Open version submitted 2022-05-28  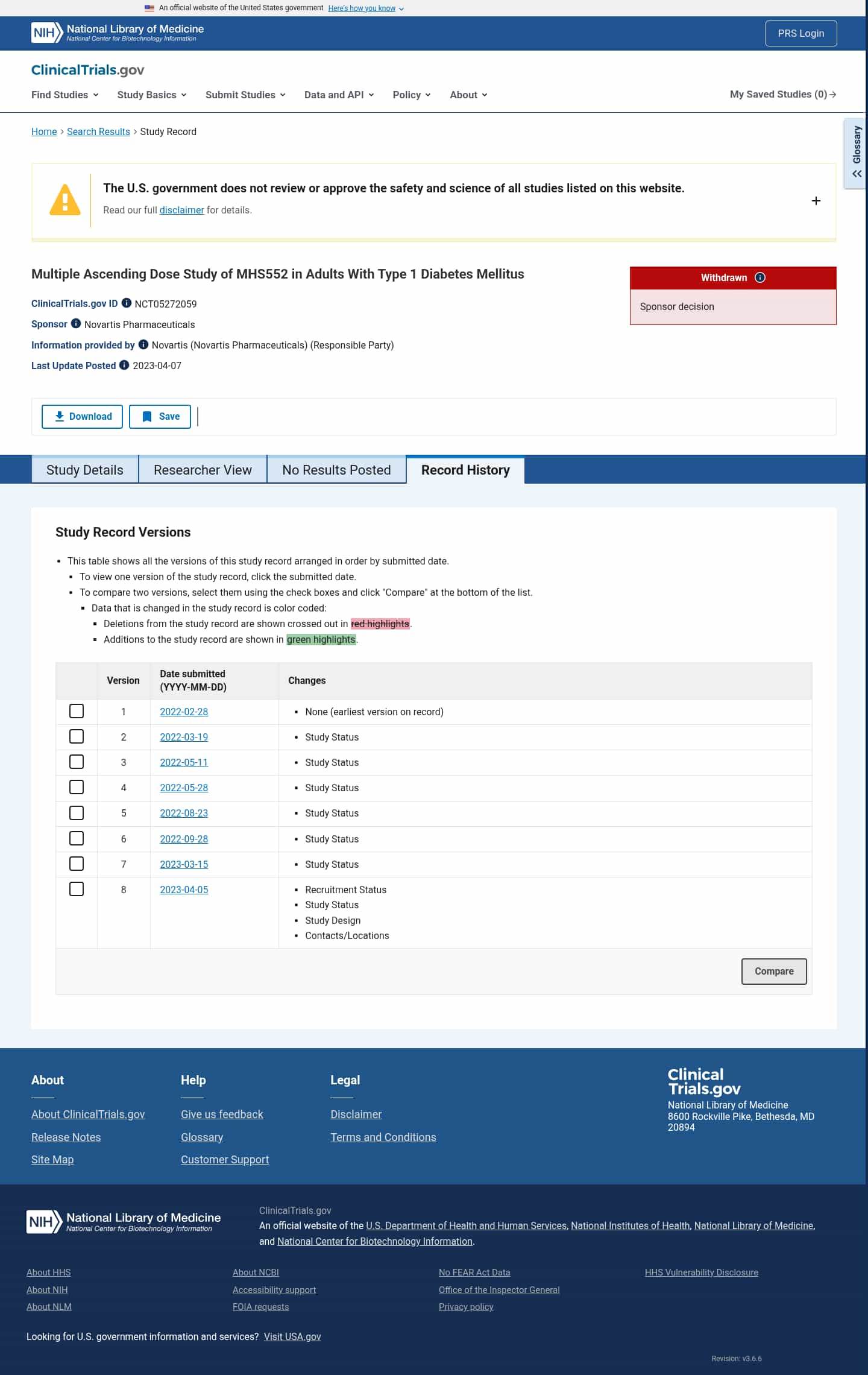(x=184, y=788)
